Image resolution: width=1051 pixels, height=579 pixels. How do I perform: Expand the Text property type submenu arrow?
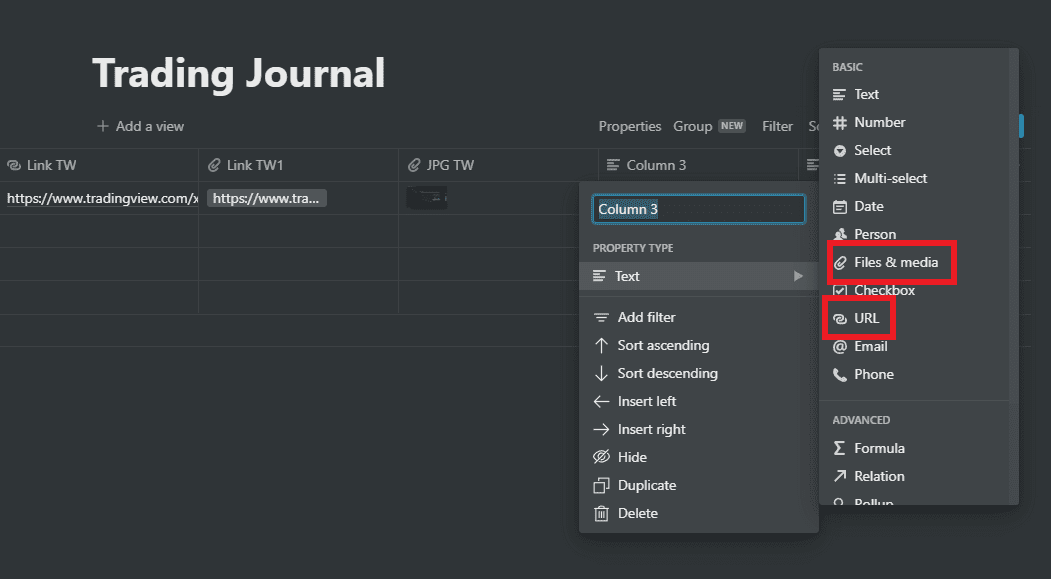click(798, 276)
